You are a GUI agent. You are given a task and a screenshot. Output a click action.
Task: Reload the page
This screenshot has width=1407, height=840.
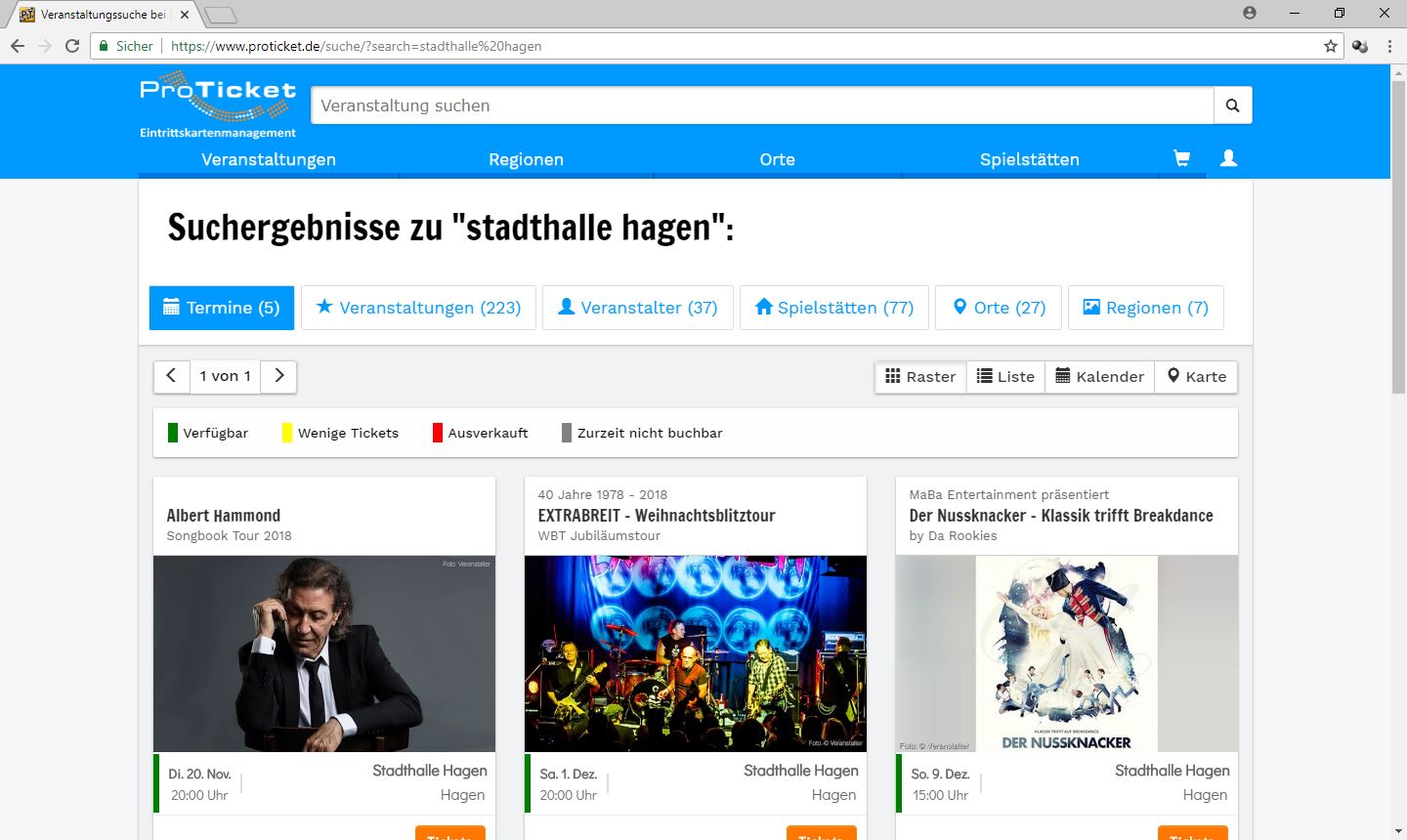[71, 46]
